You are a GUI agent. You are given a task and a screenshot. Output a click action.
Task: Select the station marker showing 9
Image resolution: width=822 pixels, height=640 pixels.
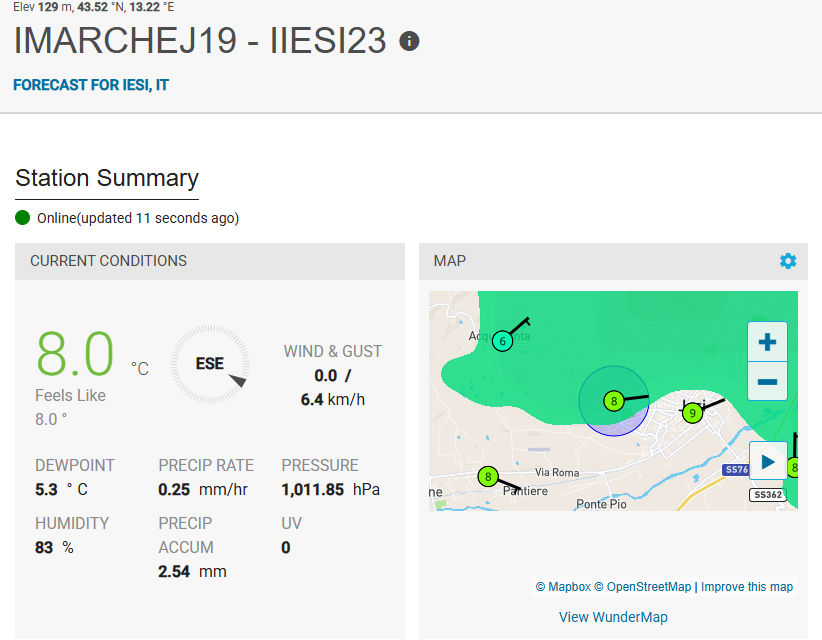pos(692,412)
